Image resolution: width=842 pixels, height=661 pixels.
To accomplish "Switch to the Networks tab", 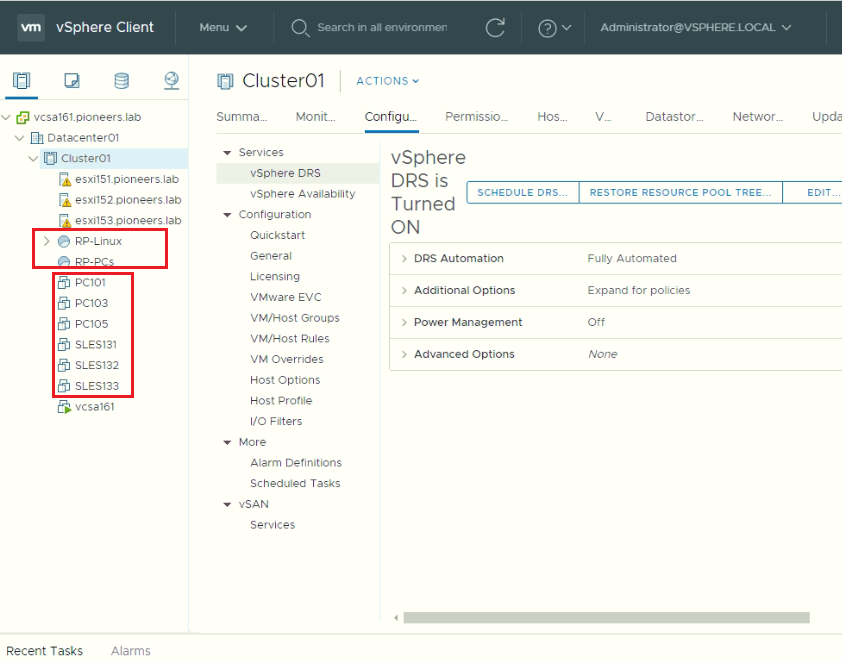I will [x=758, y=117].
